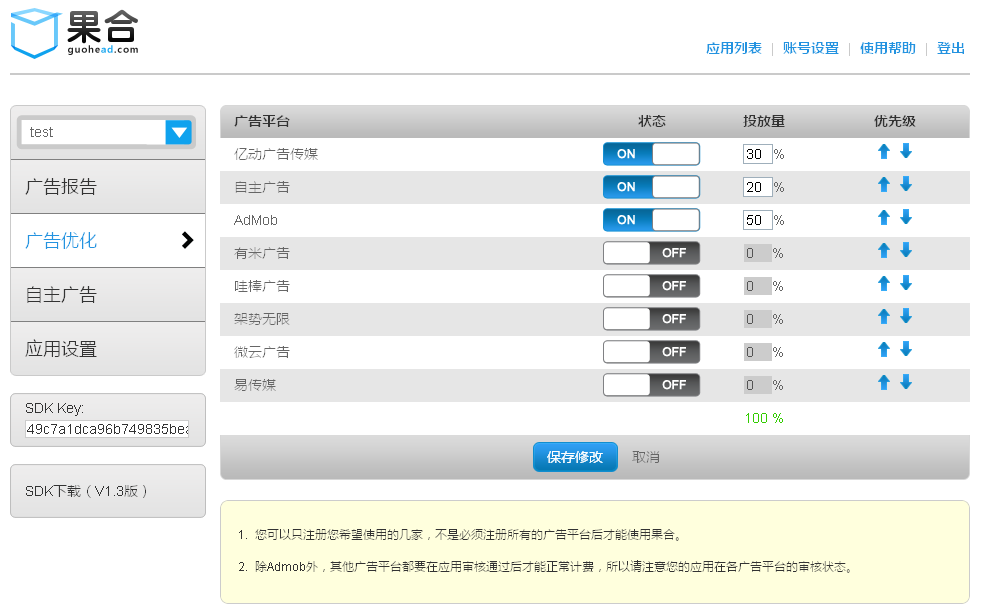Turn off 亿动广告传媒 switch
The width and height of the screenshot is (984, 607).
(x=651, y=154)
